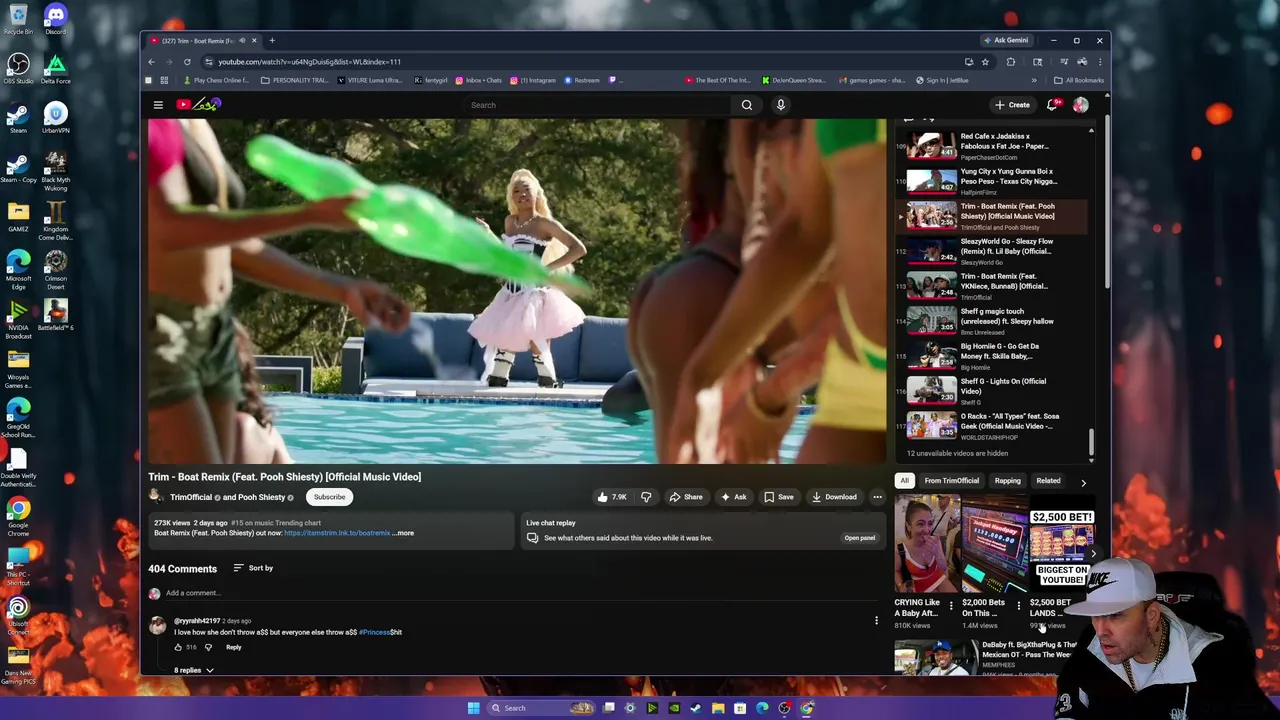This screenshot has height=720, width=1280.
Task: Open Ask Gemini in Chrome
Action: 1006,41
